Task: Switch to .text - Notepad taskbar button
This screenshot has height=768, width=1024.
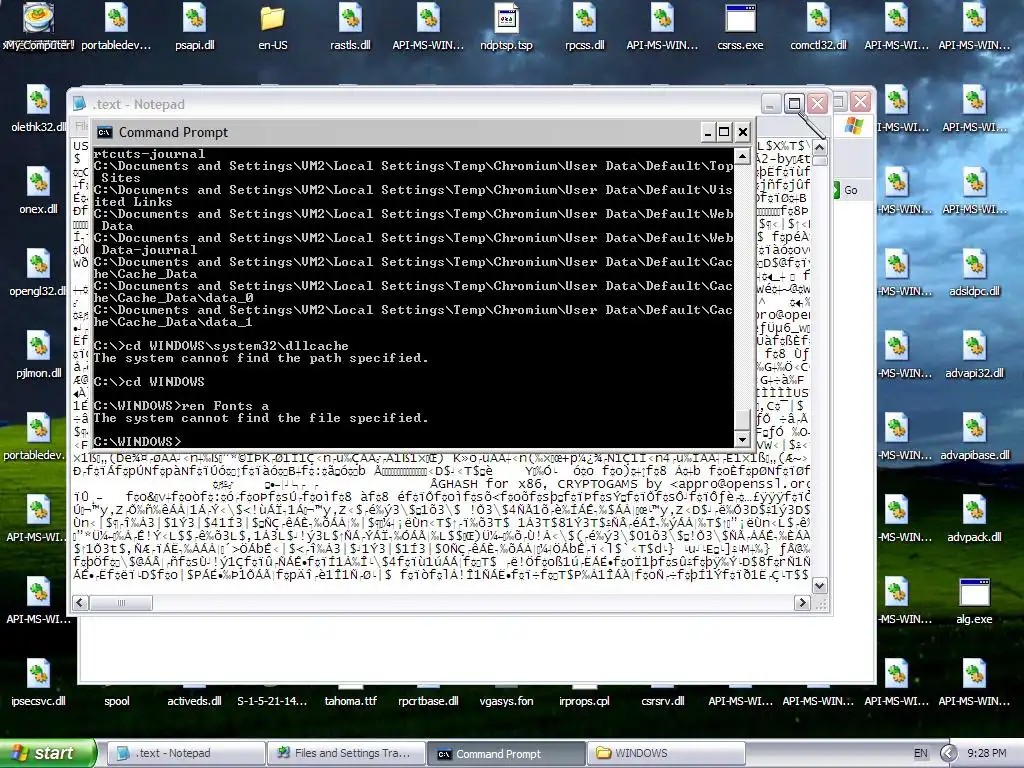Action: pyautogui.click(x=185, y=753)
